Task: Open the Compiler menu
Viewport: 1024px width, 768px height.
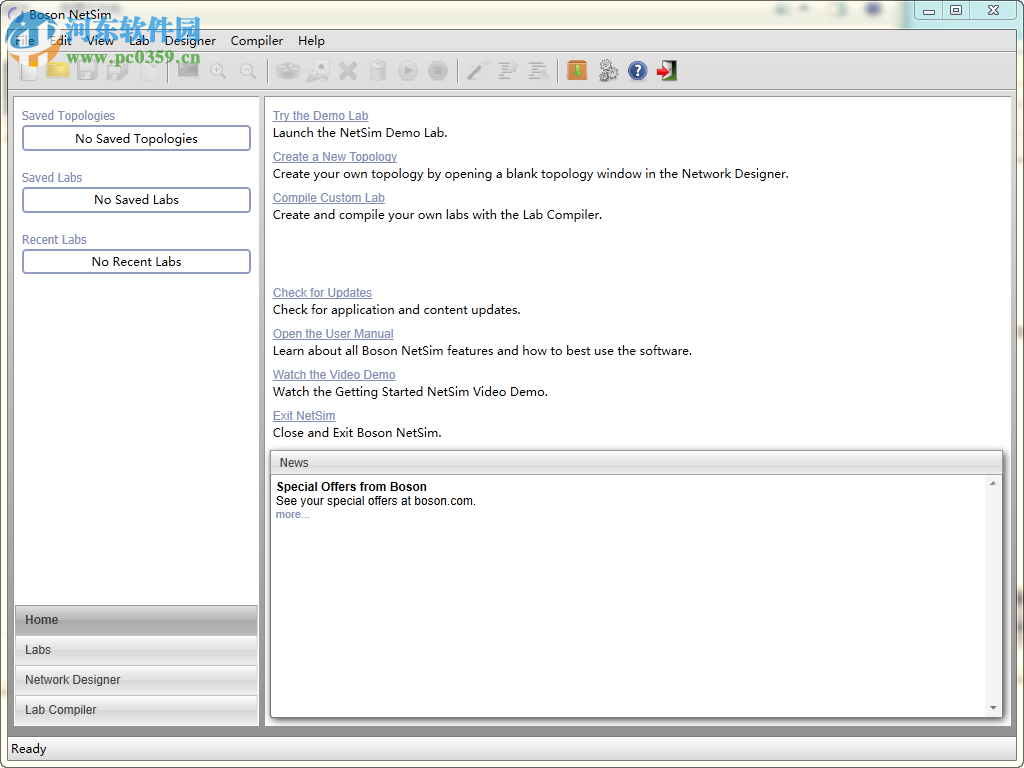Action: (x=257, y=40)
